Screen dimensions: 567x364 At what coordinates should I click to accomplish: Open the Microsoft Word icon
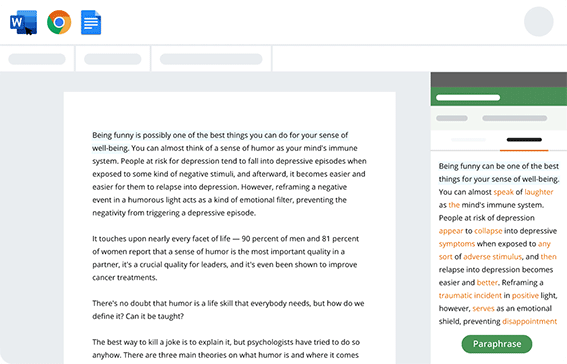(x=24, y=22)
